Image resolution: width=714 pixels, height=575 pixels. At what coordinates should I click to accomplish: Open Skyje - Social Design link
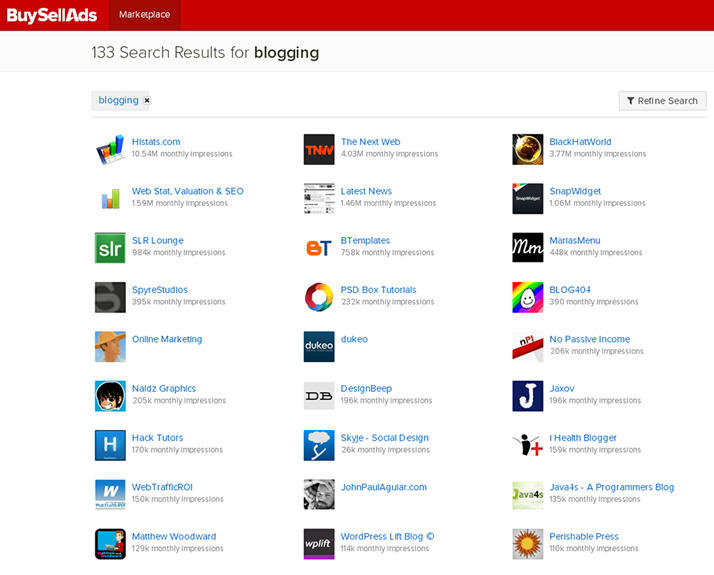(x=384, y=438)
